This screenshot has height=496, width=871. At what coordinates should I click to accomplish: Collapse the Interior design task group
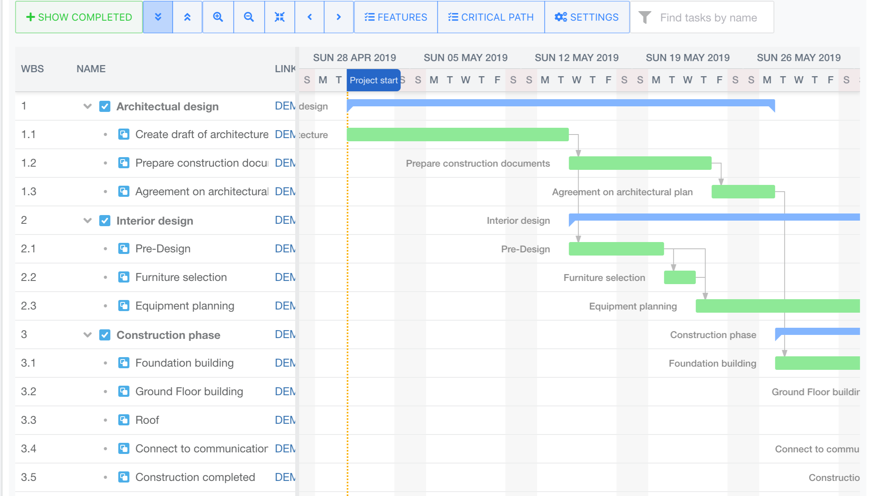(x=87, y=221)
